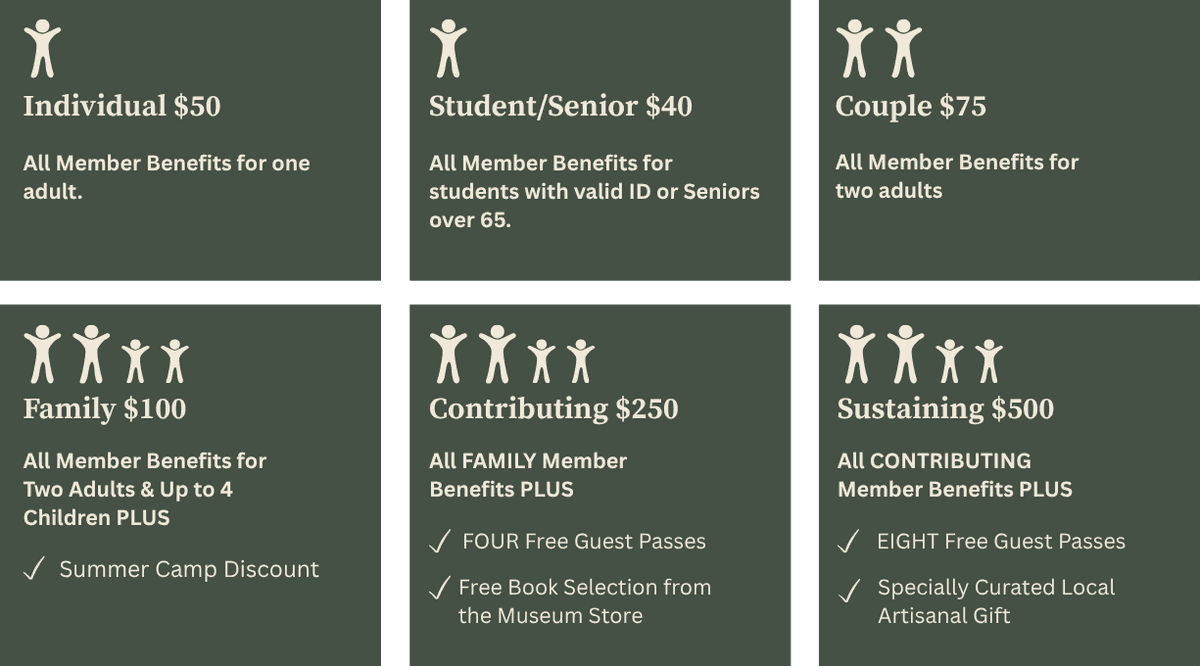Screen dimensions: 1200x666
Task: Click the people icon above Sustaining $500
Action: point(920,354)
